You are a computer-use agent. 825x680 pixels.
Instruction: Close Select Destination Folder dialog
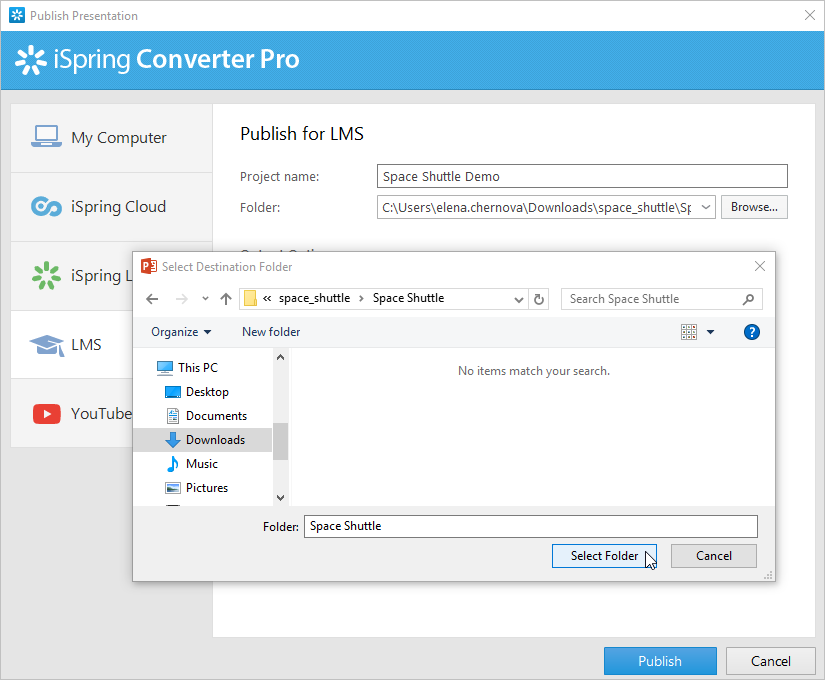click(760, 266)
